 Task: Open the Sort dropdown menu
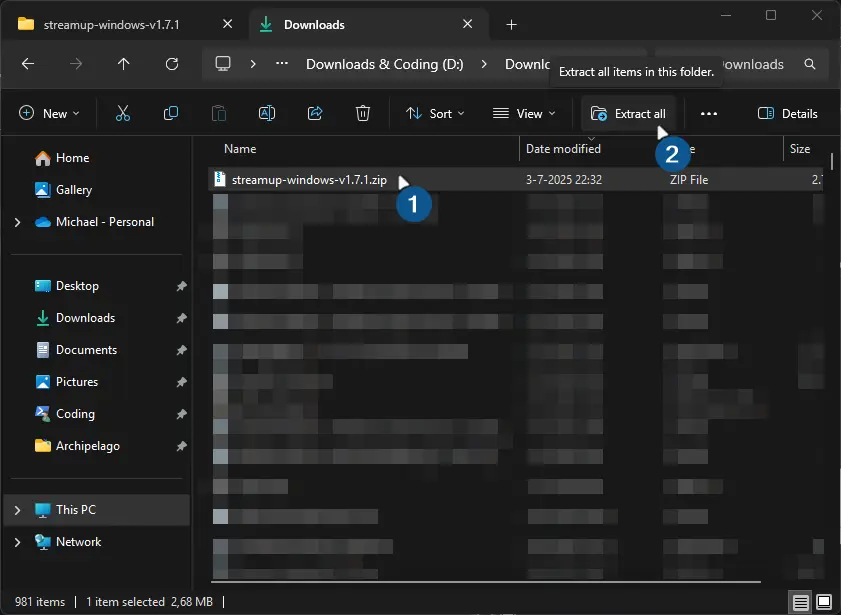(x=435, y=114)
